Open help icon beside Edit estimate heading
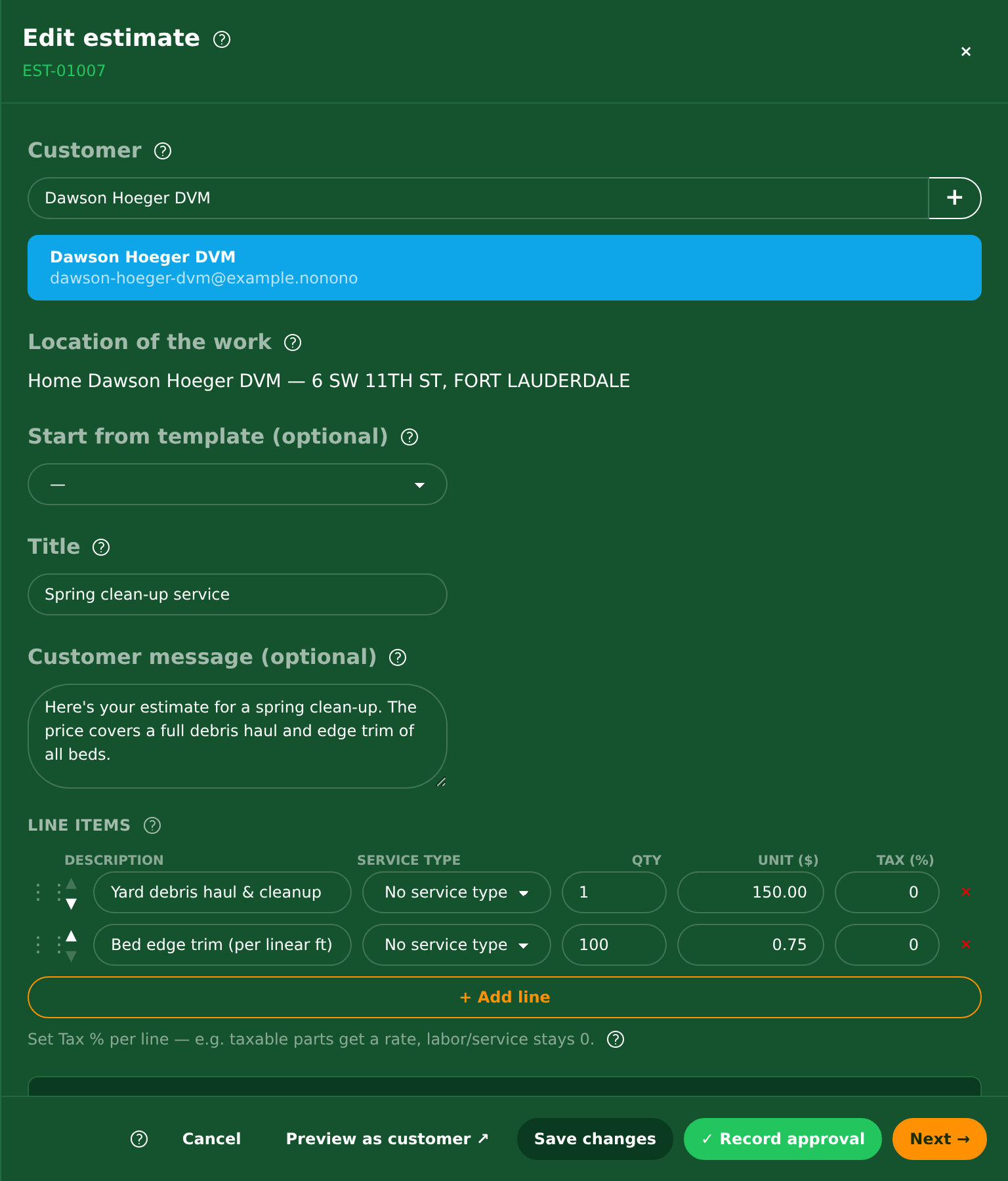This screenshot has height=1181, width=1008. click(222, 39)
